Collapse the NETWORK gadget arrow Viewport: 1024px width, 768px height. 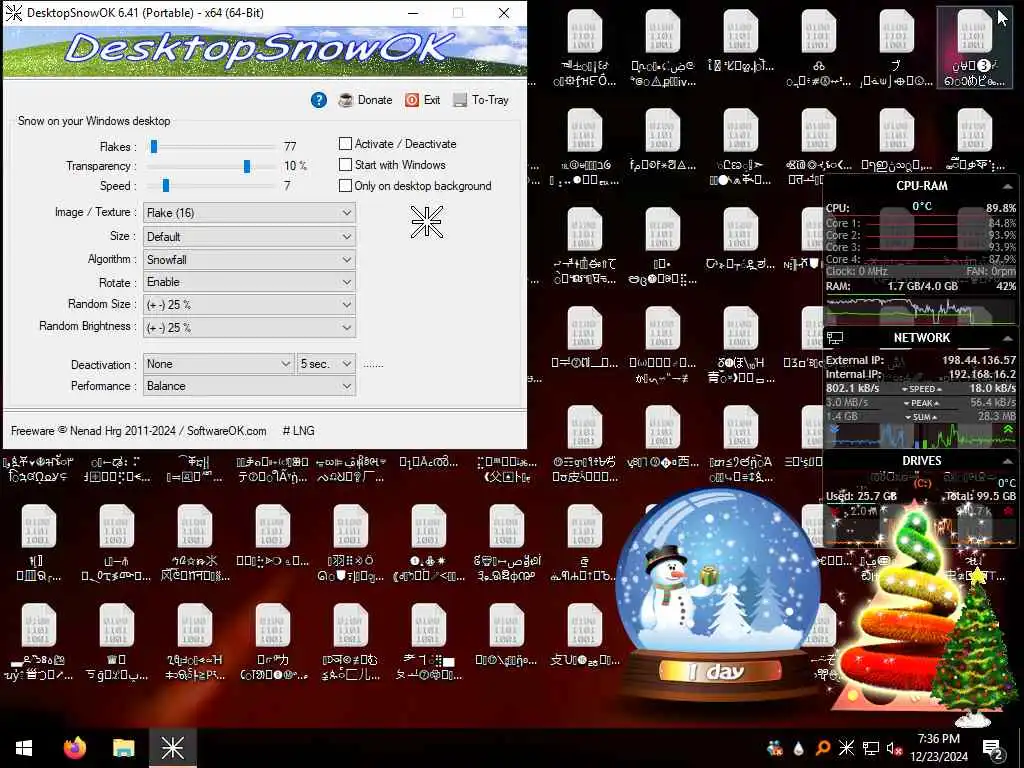pos(1007,338)
